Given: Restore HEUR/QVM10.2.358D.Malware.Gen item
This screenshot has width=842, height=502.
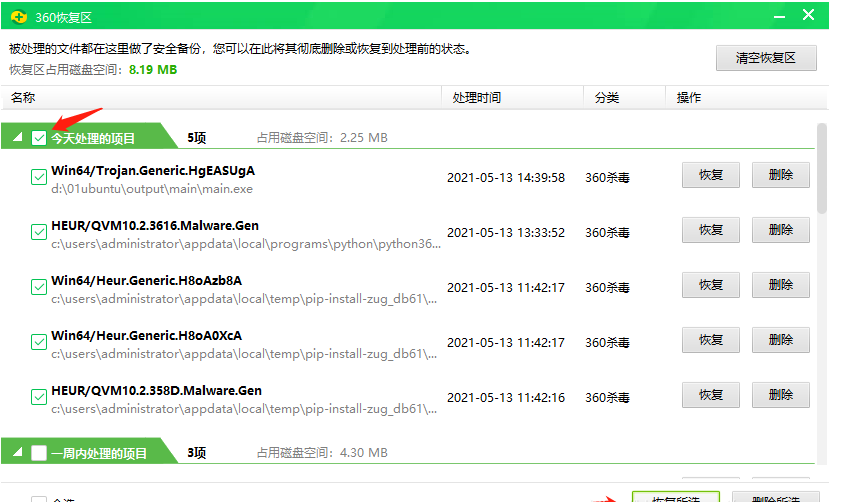Looking at the screenshot, I should click(x=711, y=395).
